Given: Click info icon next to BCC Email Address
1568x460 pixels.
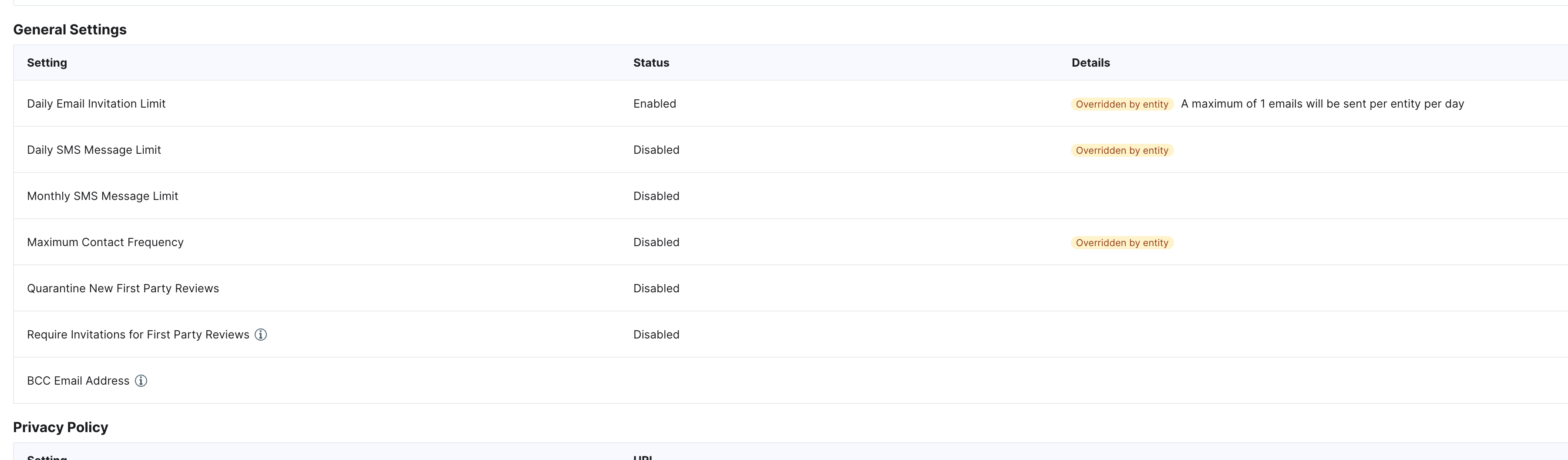Looking at the screenshot, I should (x=141, y=381).
